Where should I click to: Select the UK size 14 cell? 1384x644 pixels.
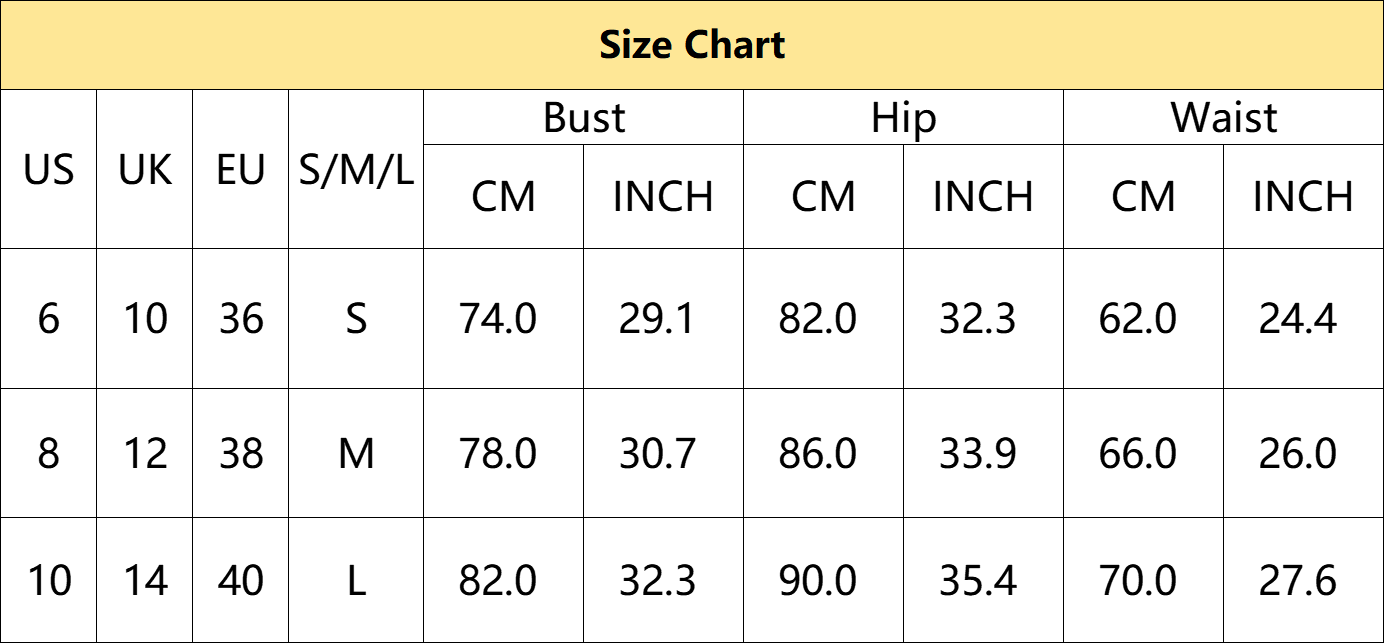(145, 581)
